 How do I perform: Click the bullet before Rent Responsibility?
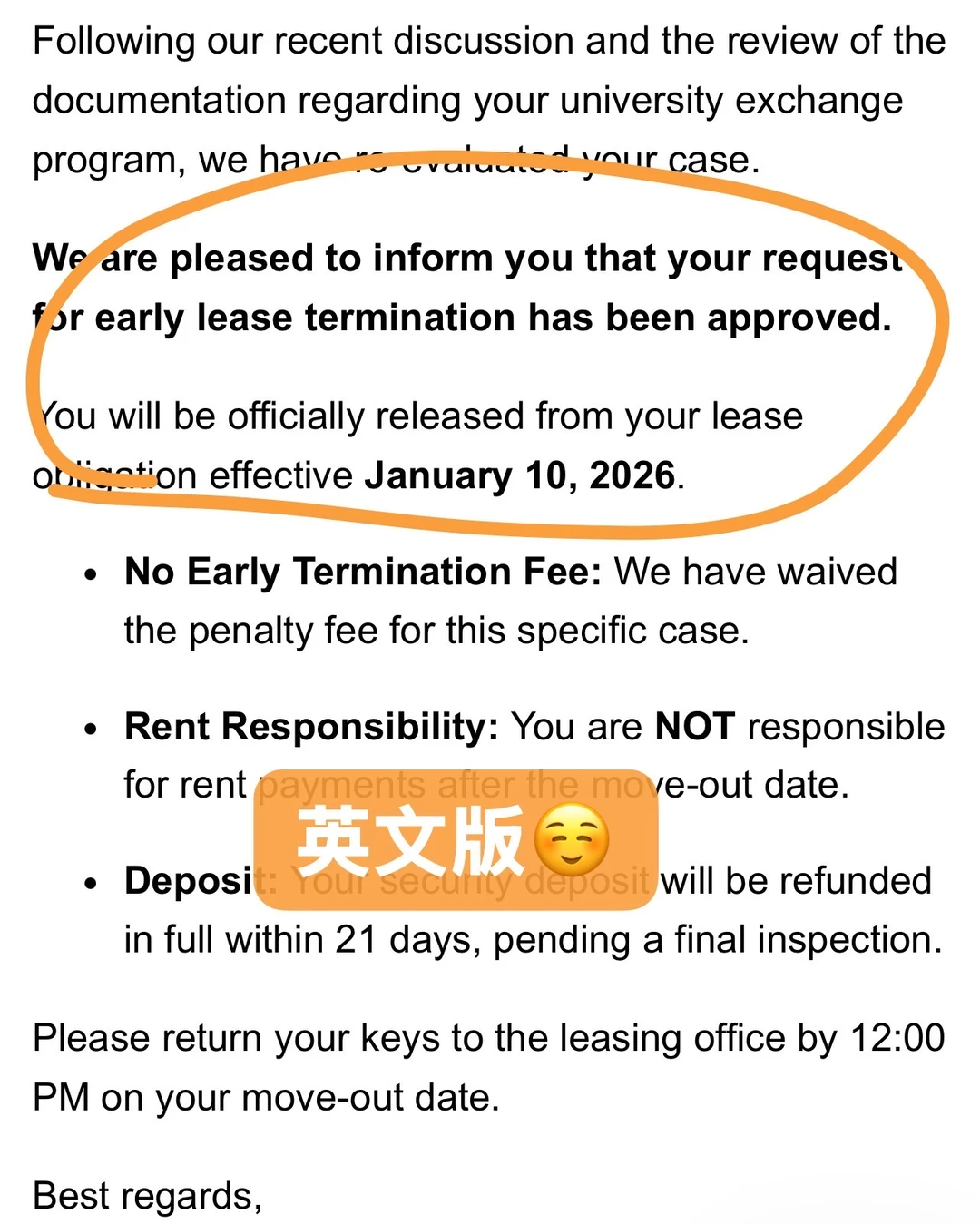click(90, 729)
